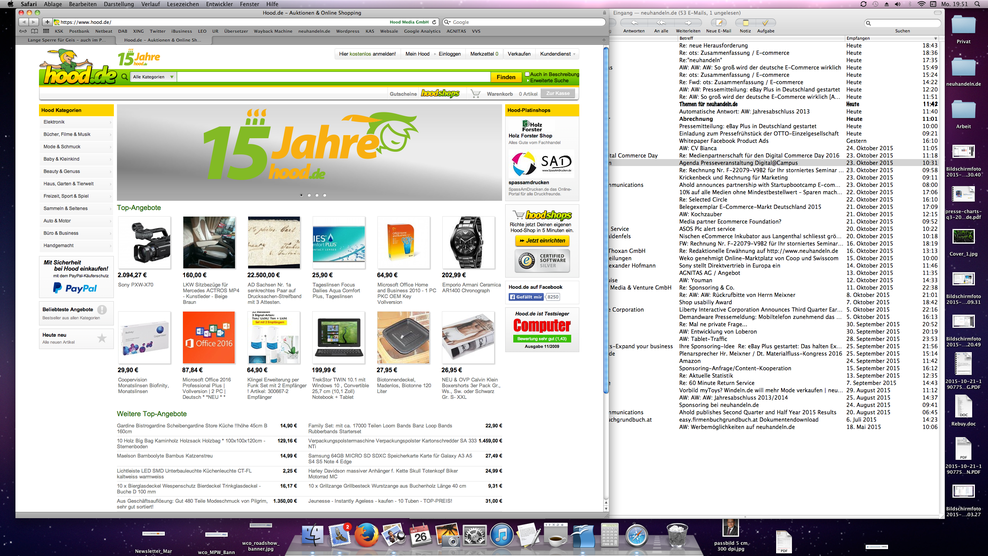Click the hood.de product search input field
The width and height of the screenshot is (988, 556).
[x=333, y=77]
